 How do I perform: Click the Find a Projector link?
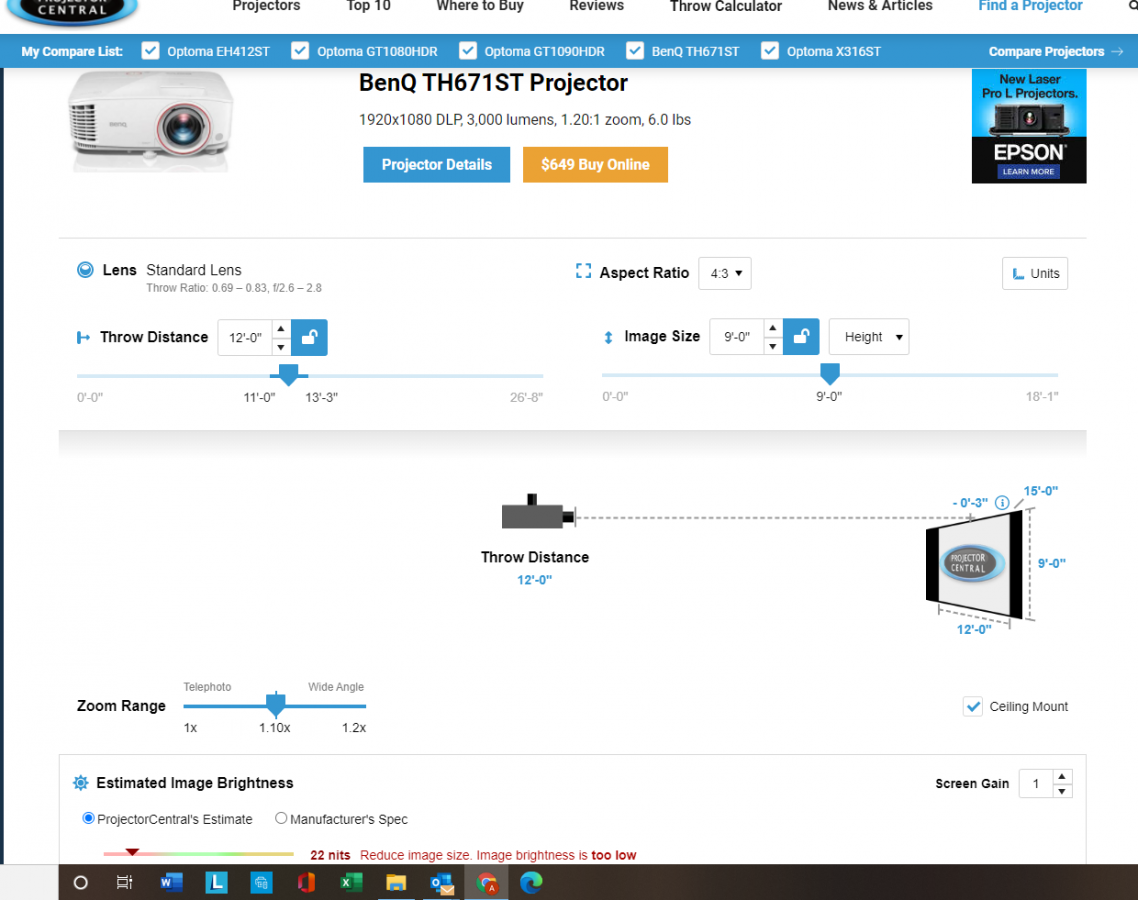coord(1031,7)
